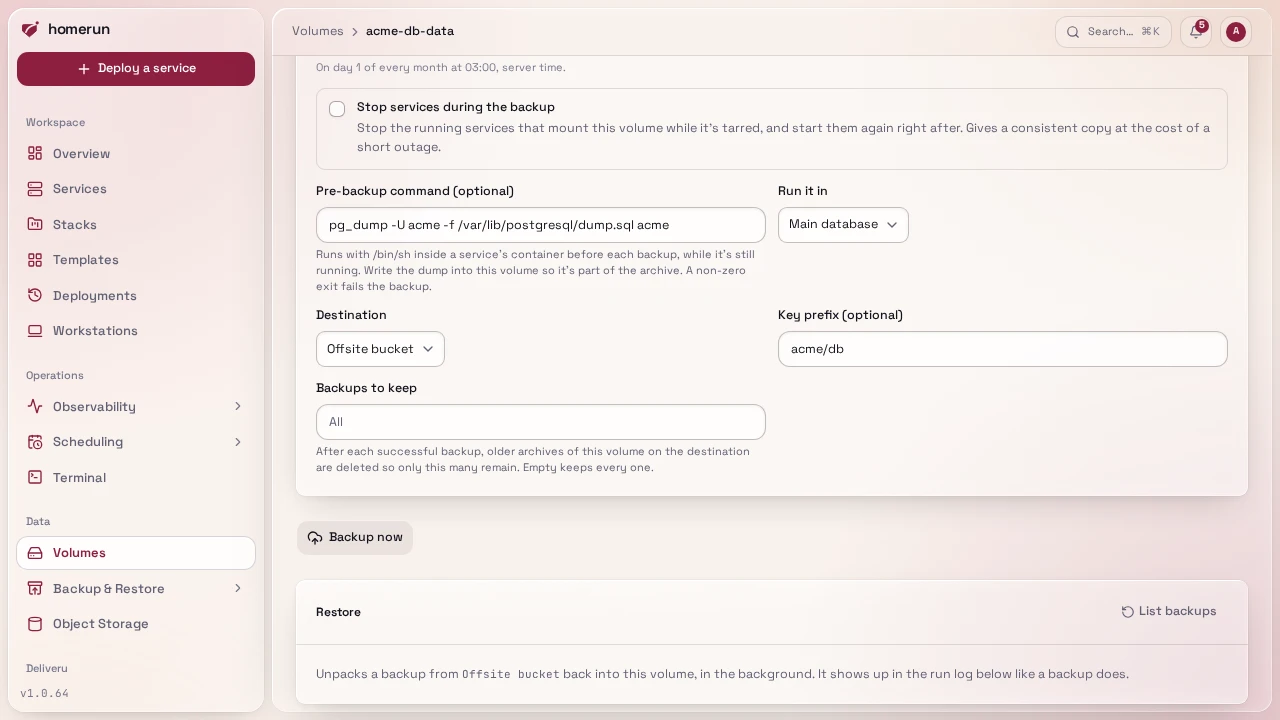
Task: Focus the Backups to keep field
Action: coord(541,422)
